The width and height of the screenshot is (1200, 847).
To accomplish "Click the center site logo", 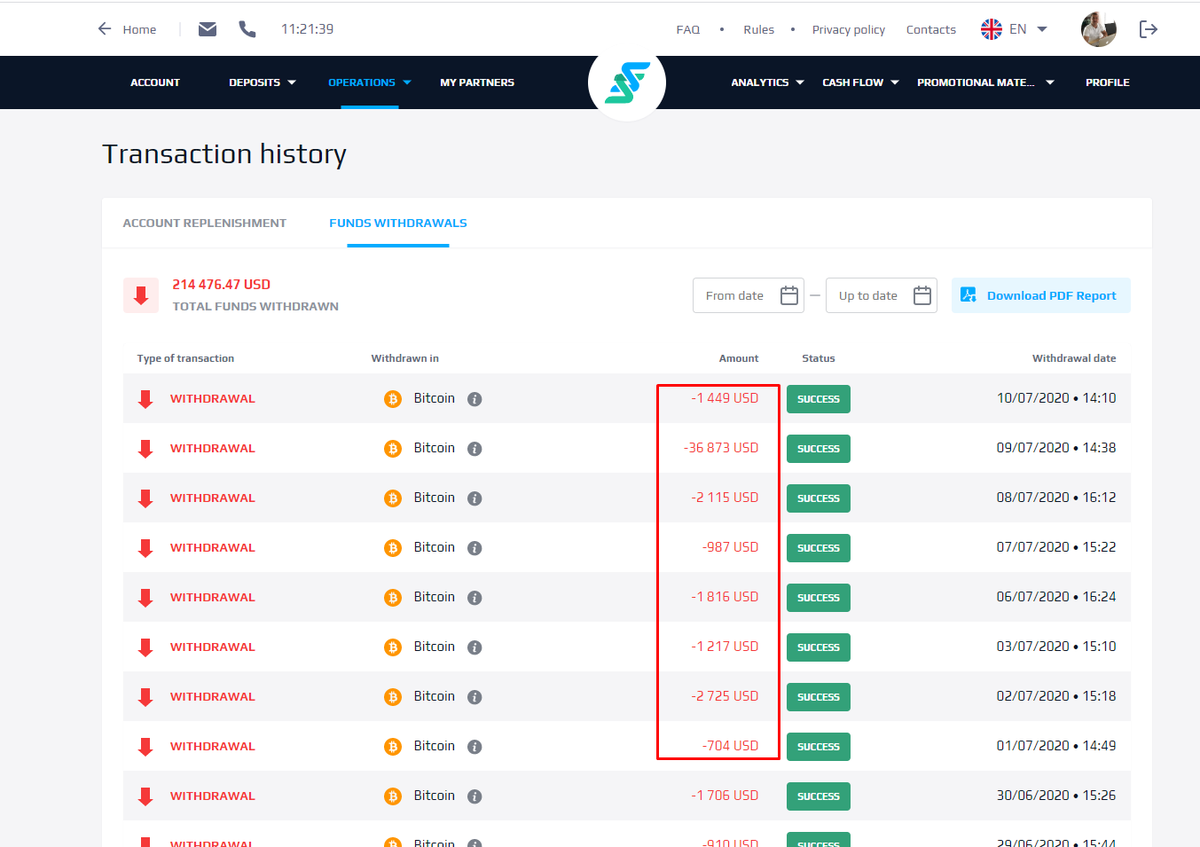I will [627, 83].
